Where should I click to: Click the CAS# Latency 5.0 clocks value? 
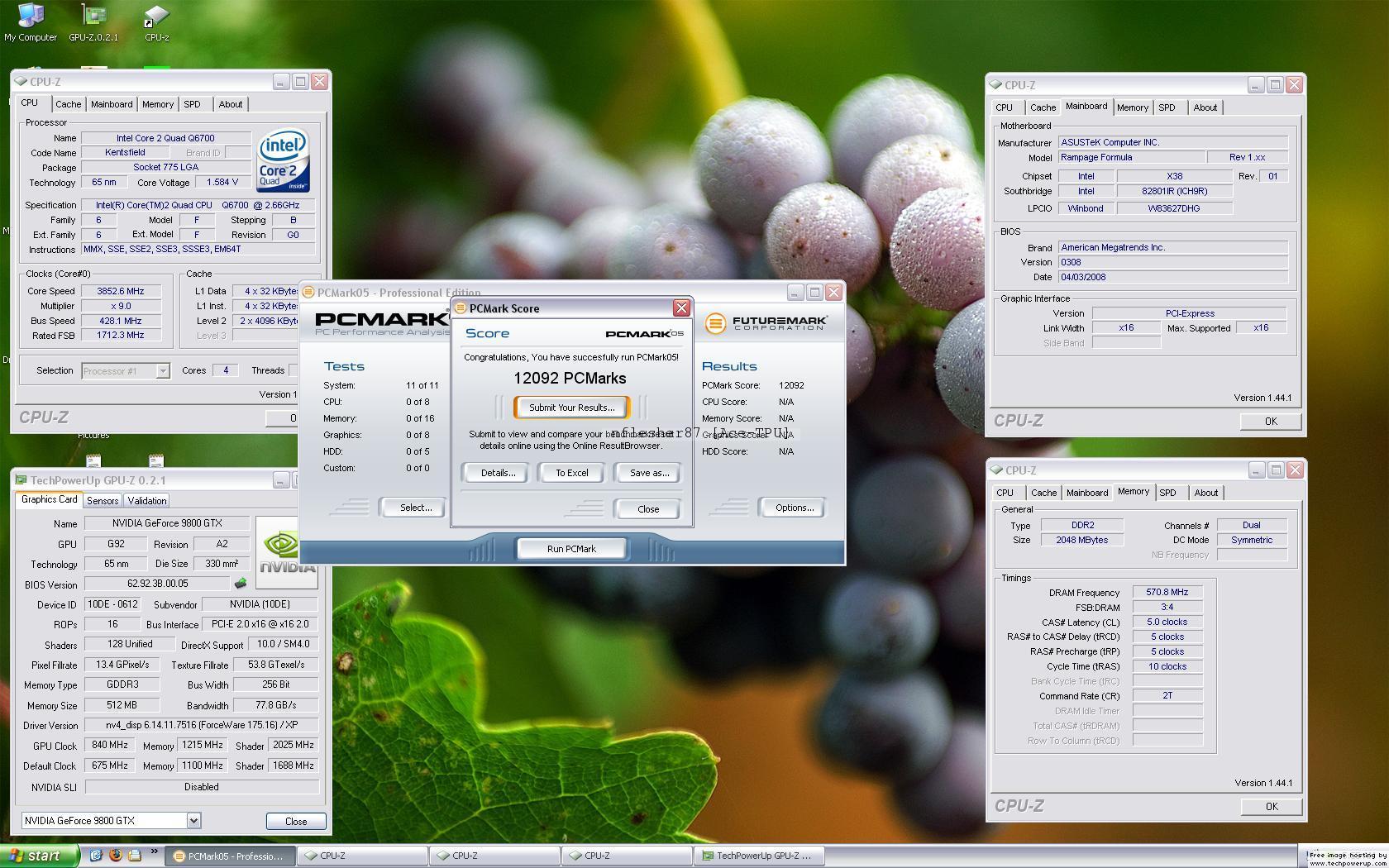[1167, 622]
